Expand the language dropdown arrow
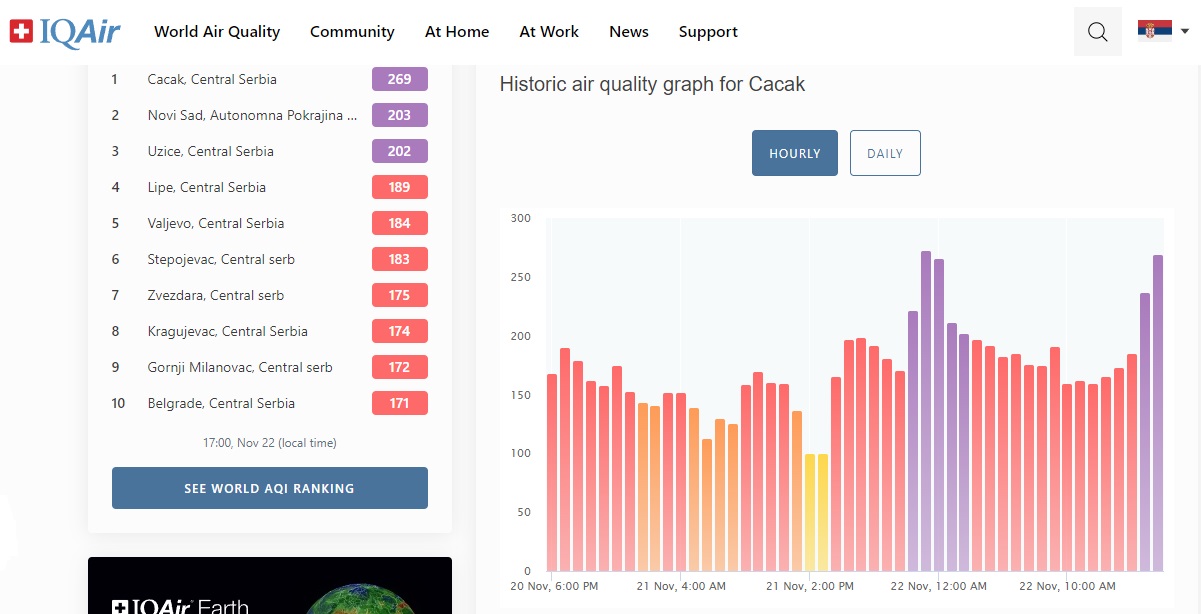Viewport: 1201px width, 614px height. point(1185,31)
